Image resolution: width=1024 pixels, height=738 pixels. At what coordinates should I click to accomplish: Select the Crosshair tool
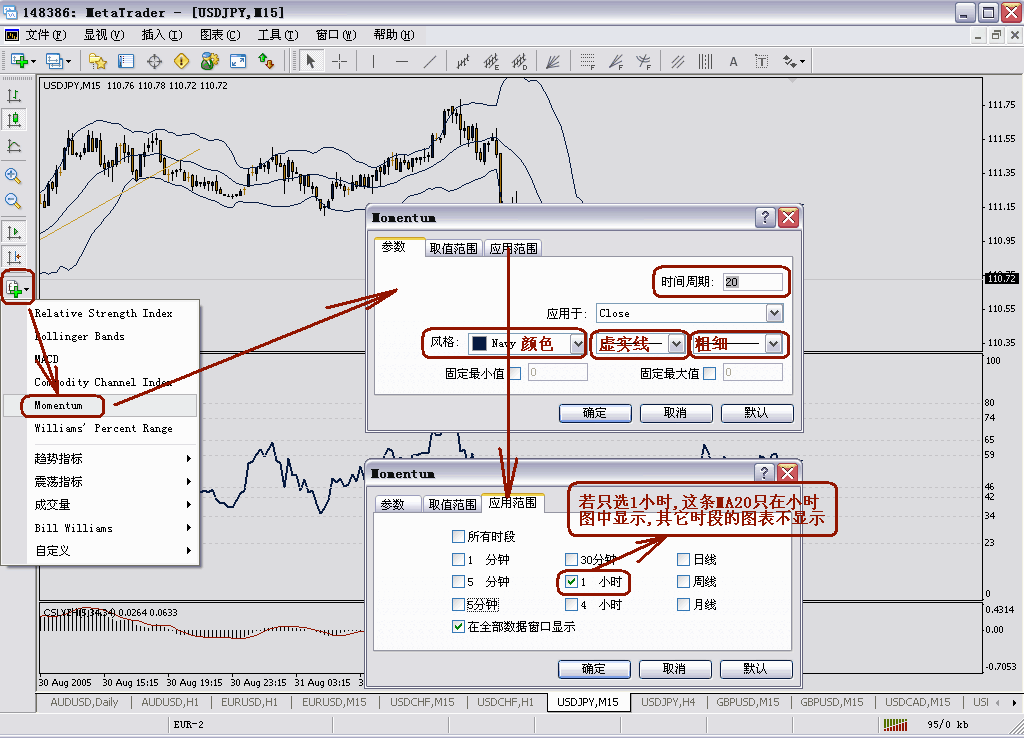pos(340,61)
